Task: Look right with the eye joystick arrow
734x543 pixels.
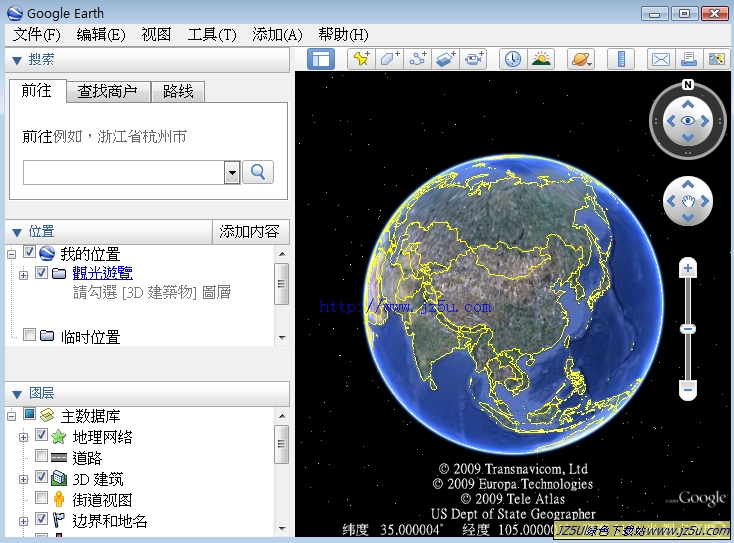Action: pyautogui.click(x=705, y=121)
